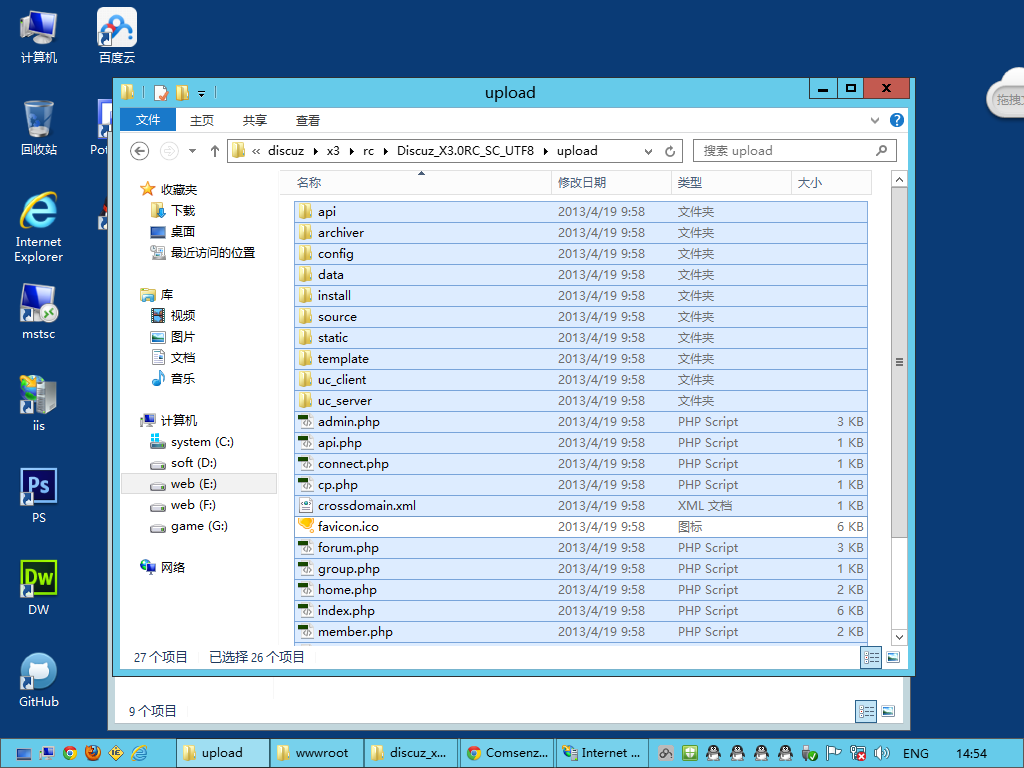Switch to large icons view in upload window
Screen dimensions: 1024x768
(x=893, y=657)
